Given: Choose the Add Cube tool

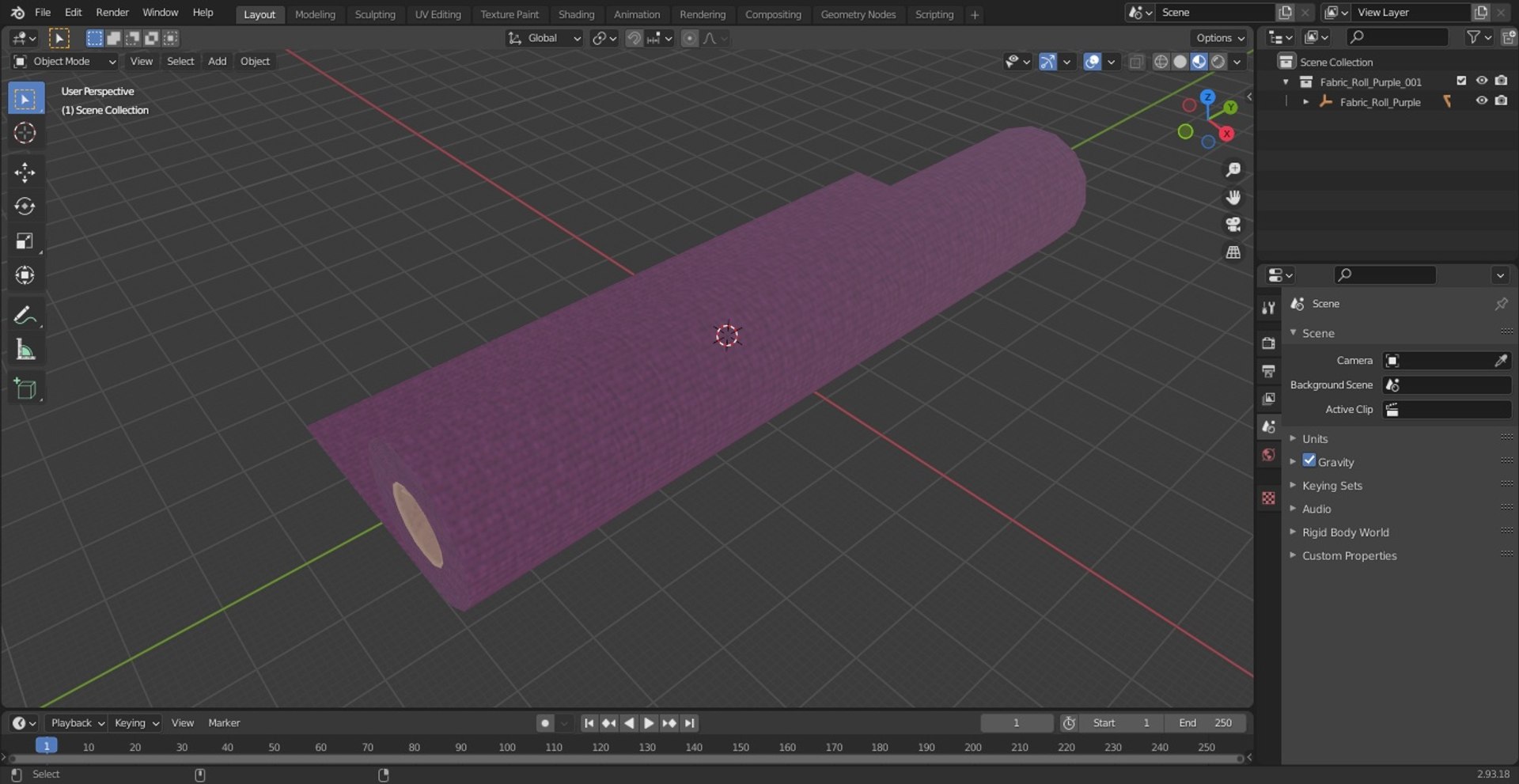Looking at the screenshot, I should click(25, 389).
